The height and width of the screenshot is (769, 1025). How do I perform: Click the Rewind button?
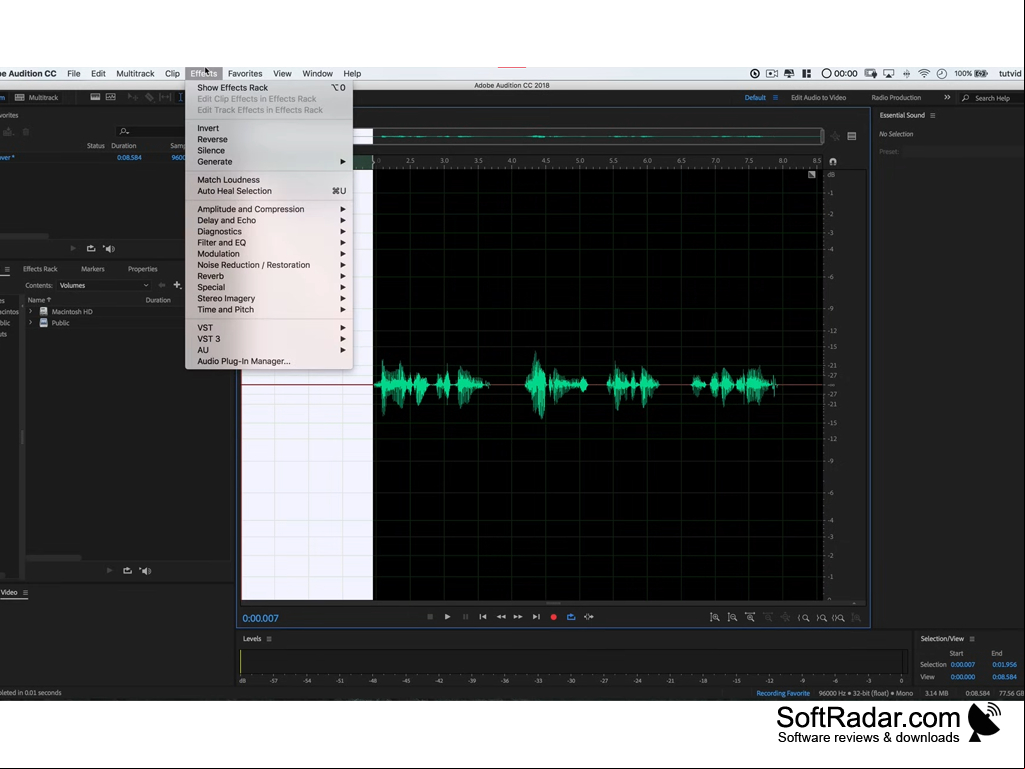pyautogui.click(x=501, y=617)
